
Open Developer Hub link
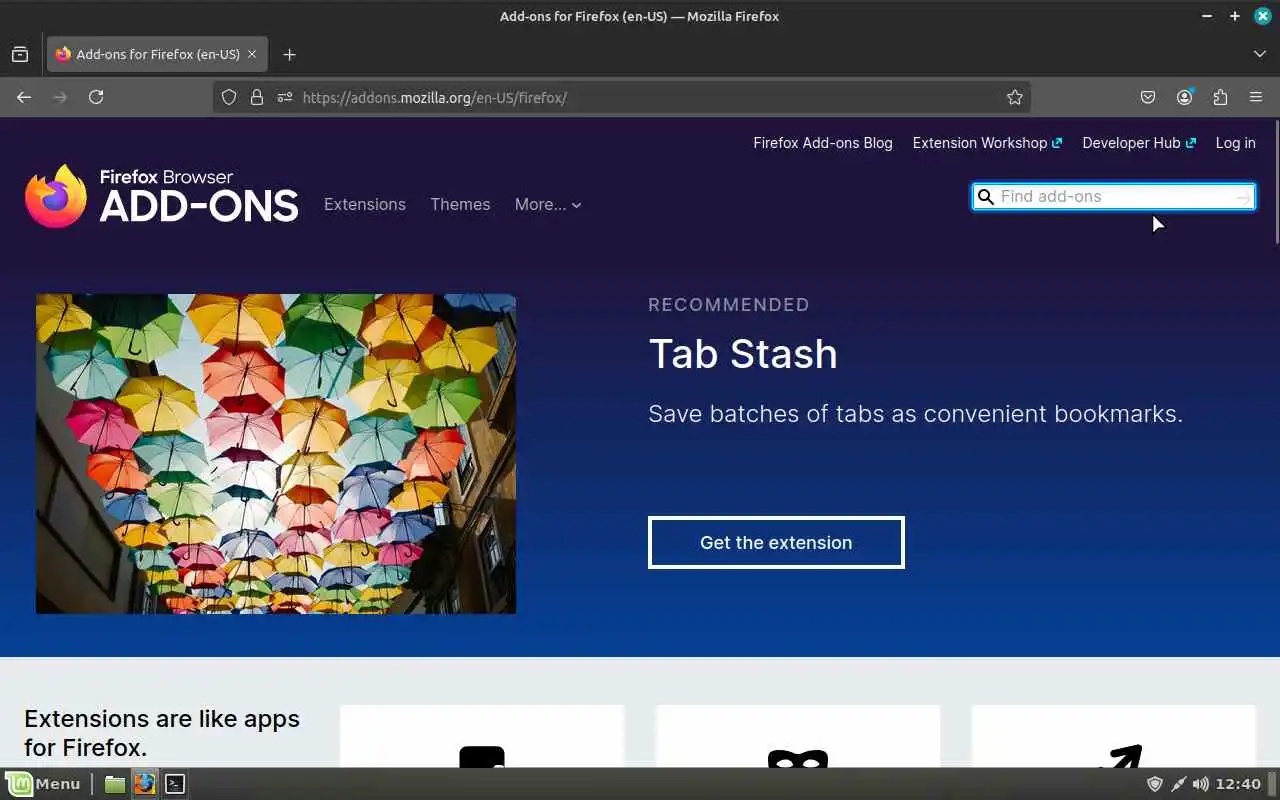pyautogui.click(x=1139, y=143)
